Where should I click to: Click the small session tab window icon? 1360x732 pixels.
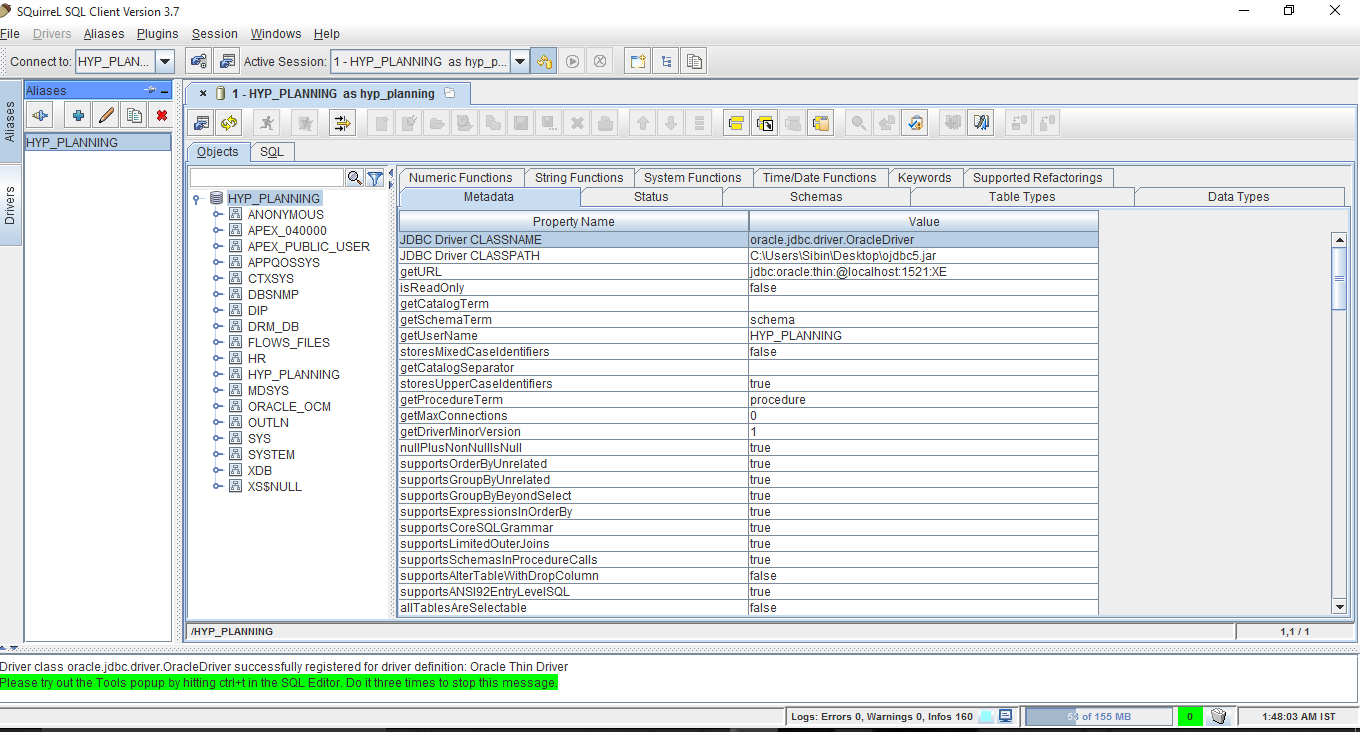coord(450,93)
